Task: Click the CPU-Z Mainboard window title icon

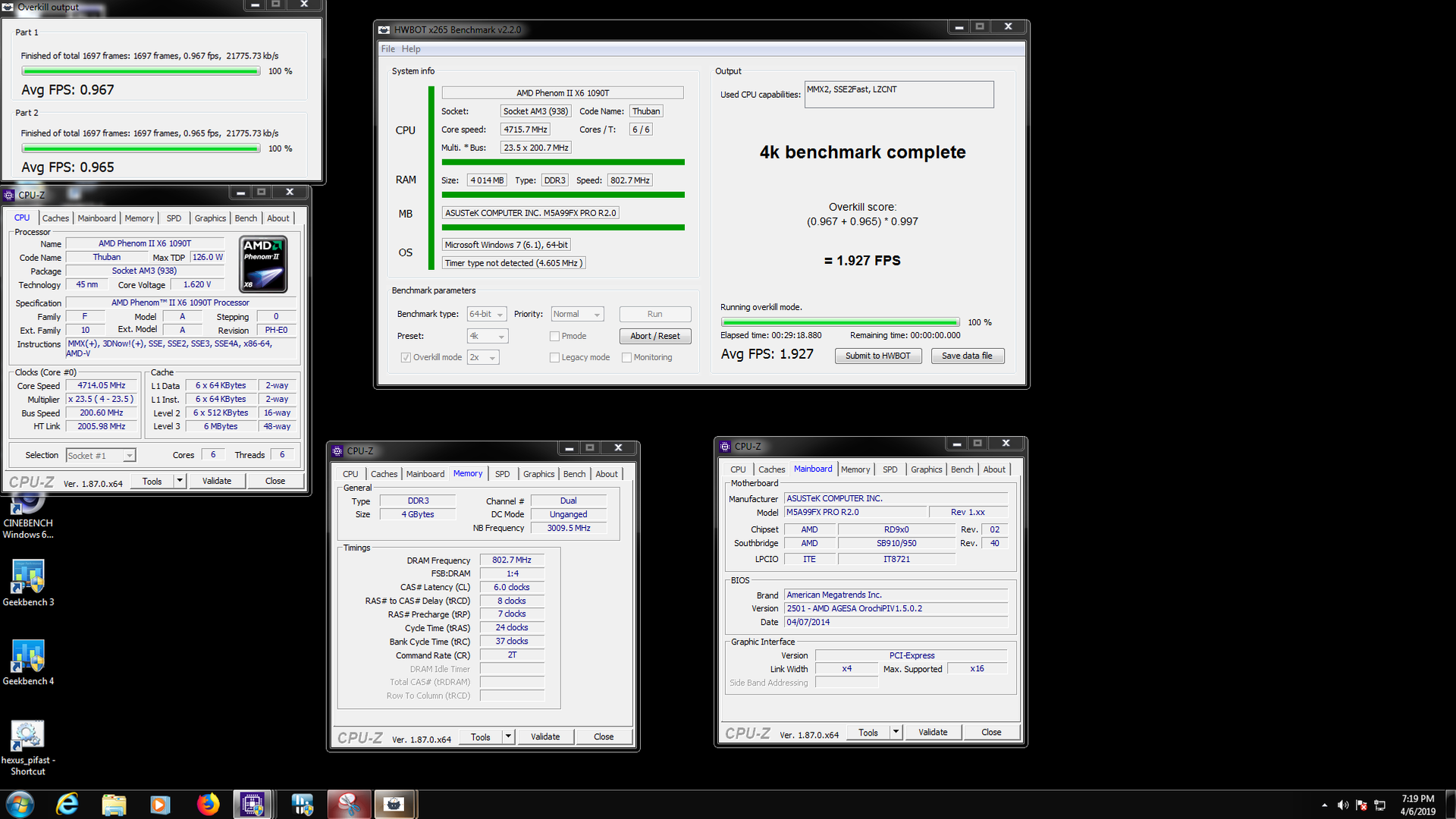Action: point(725,446)
